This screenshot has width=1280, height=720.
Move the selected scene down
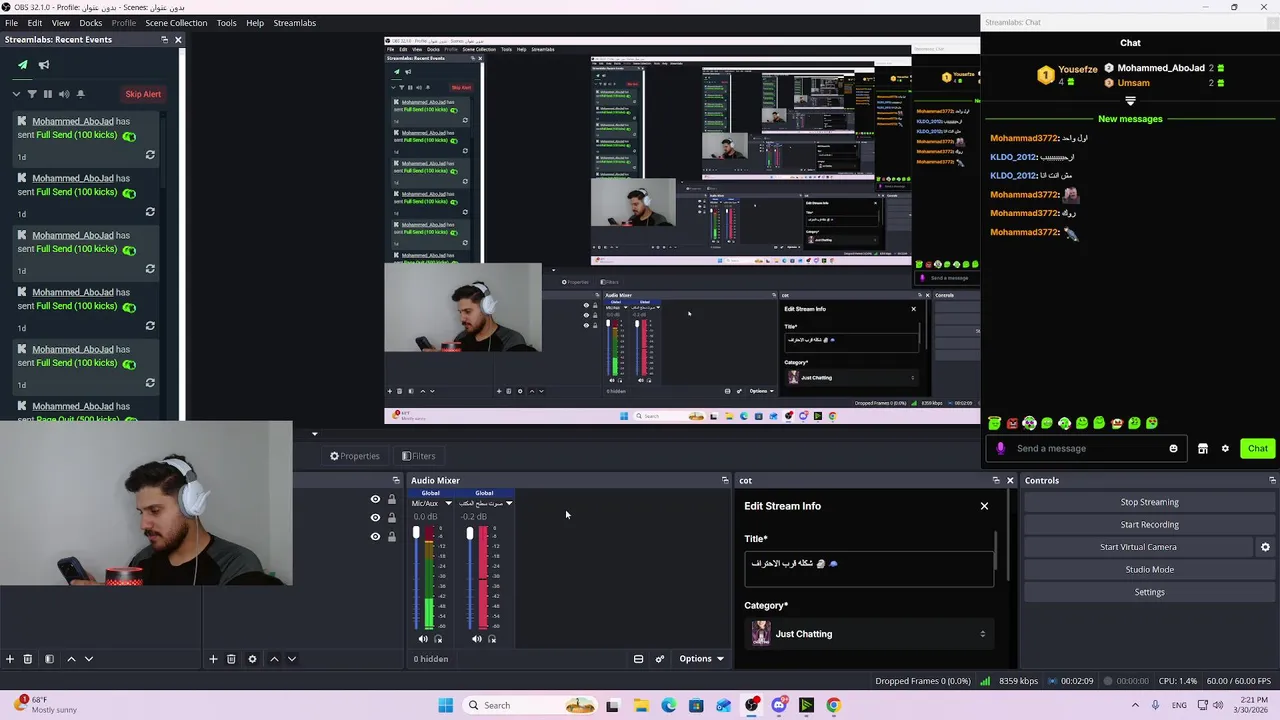coord(89,659)
